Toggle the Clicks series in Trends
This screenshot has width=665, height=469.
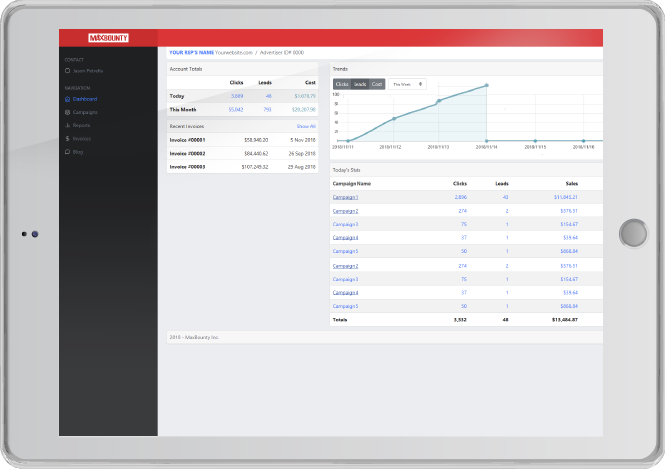point(342,84)
